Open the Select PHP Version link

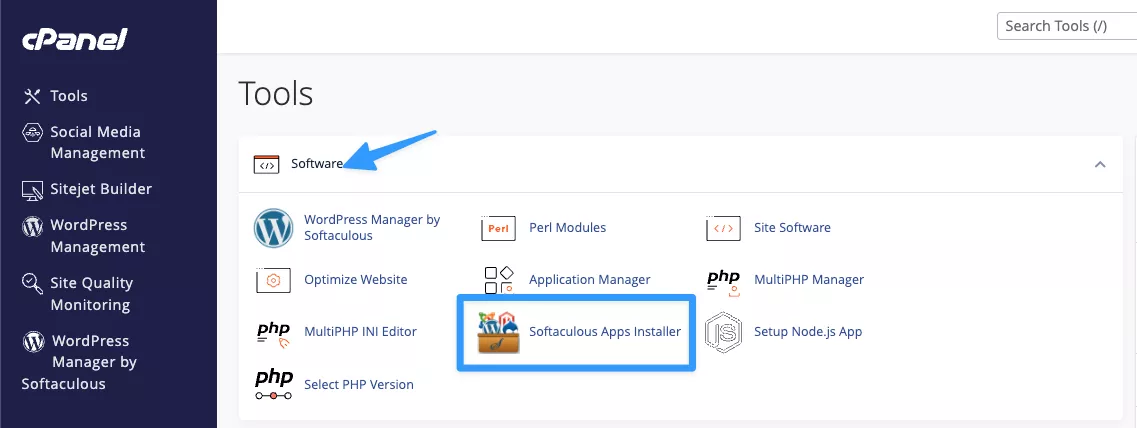click(x=359, y=384)
